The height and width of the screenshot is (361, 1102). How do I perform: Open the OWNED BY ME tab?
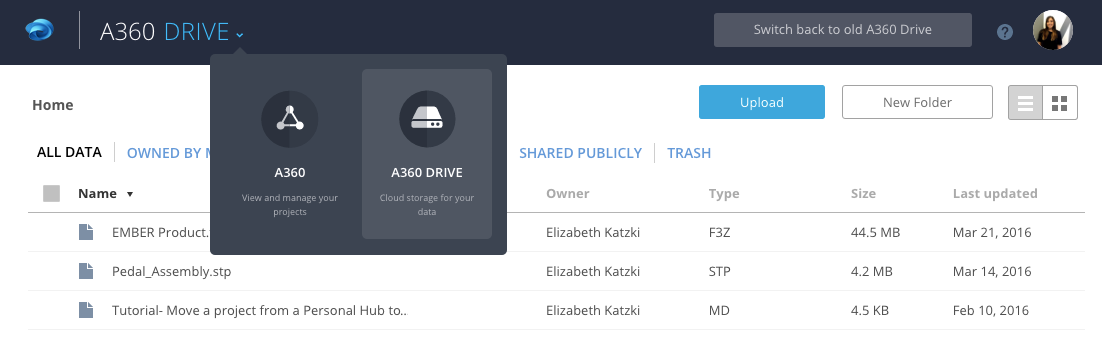[169, 152]
